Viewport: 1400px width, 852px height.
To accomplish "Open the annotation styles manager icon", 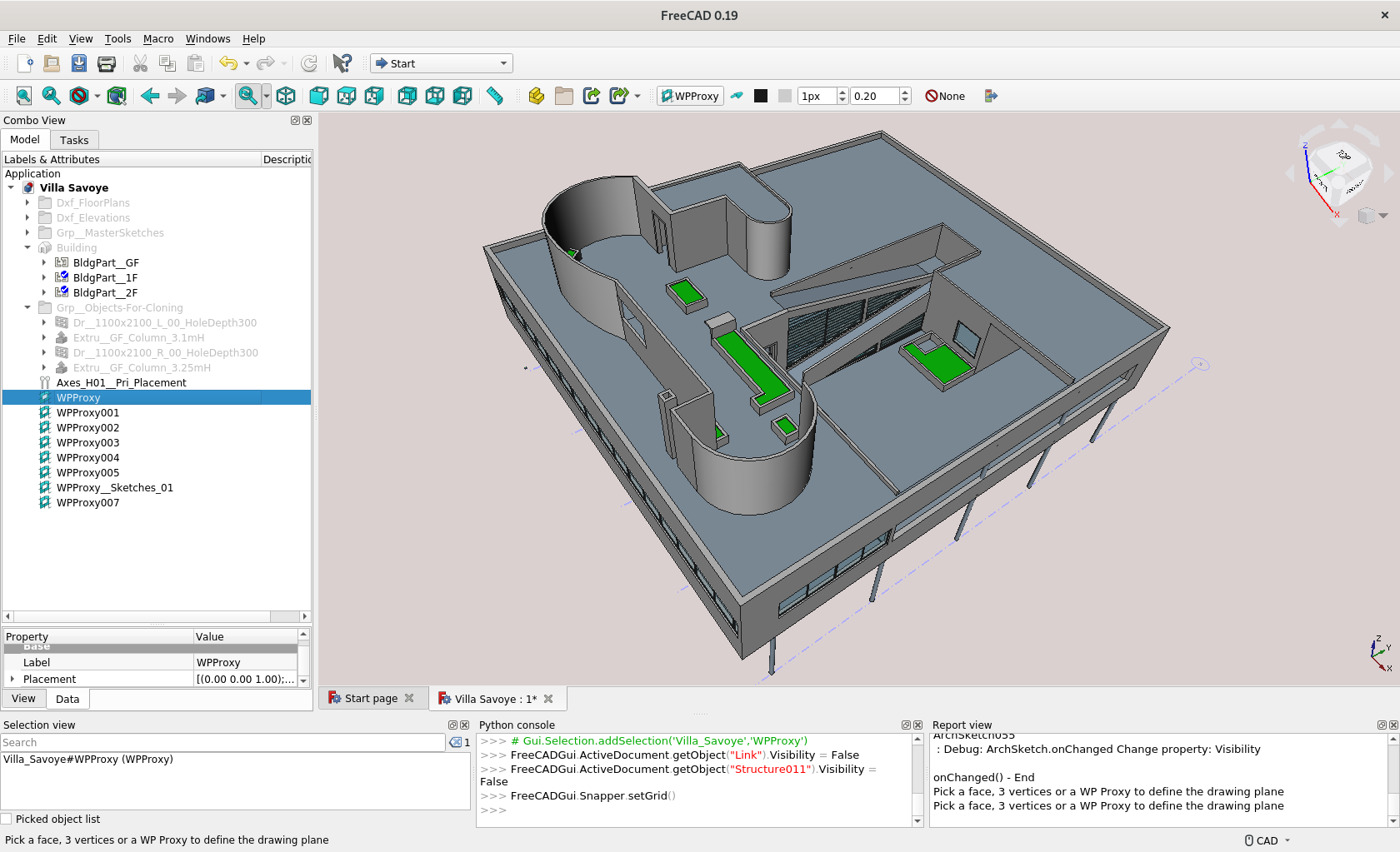I will click(991, 96).
